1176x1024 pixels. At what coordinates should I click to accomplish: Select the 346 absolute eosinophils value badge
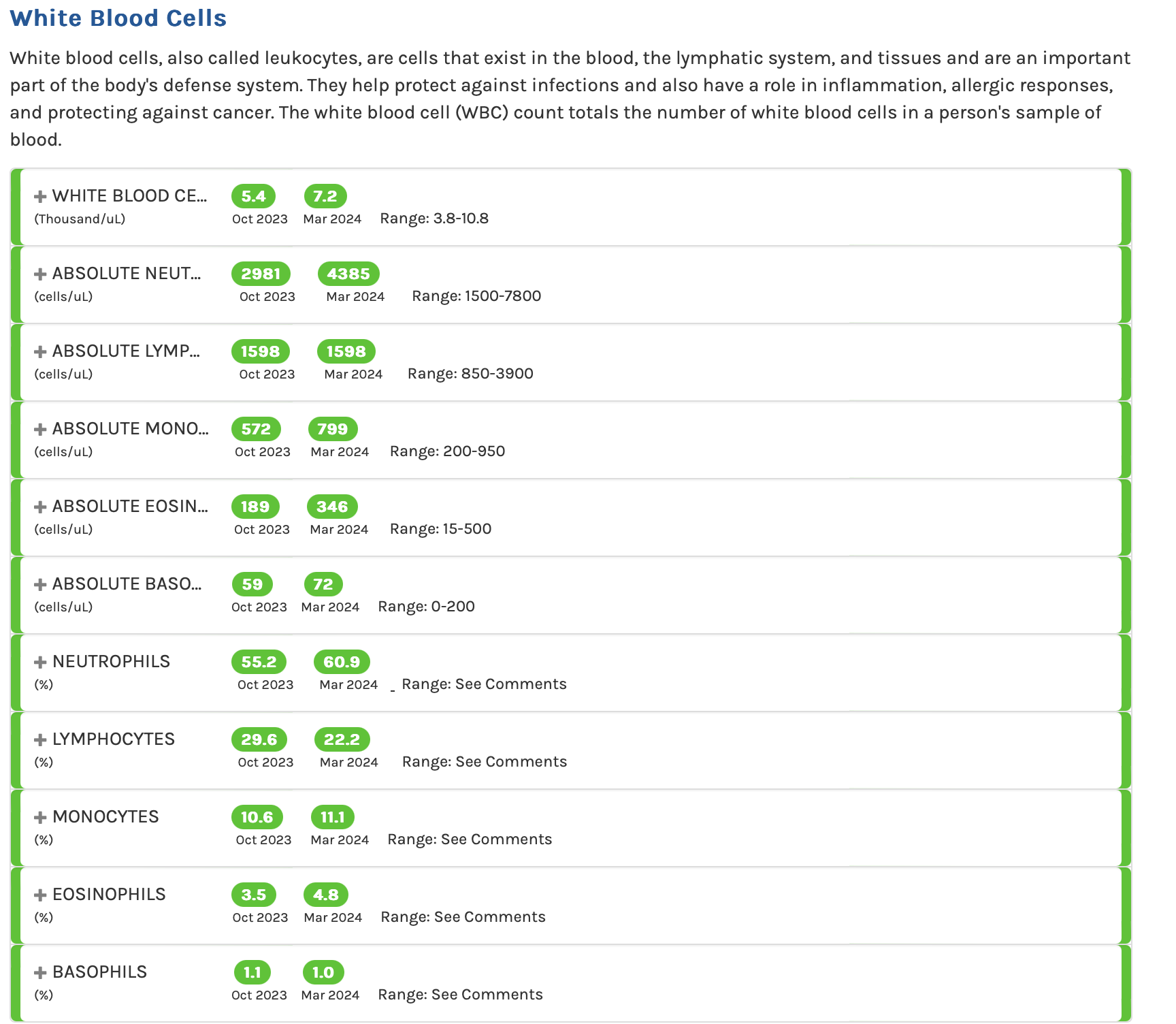tap(332, 507)
